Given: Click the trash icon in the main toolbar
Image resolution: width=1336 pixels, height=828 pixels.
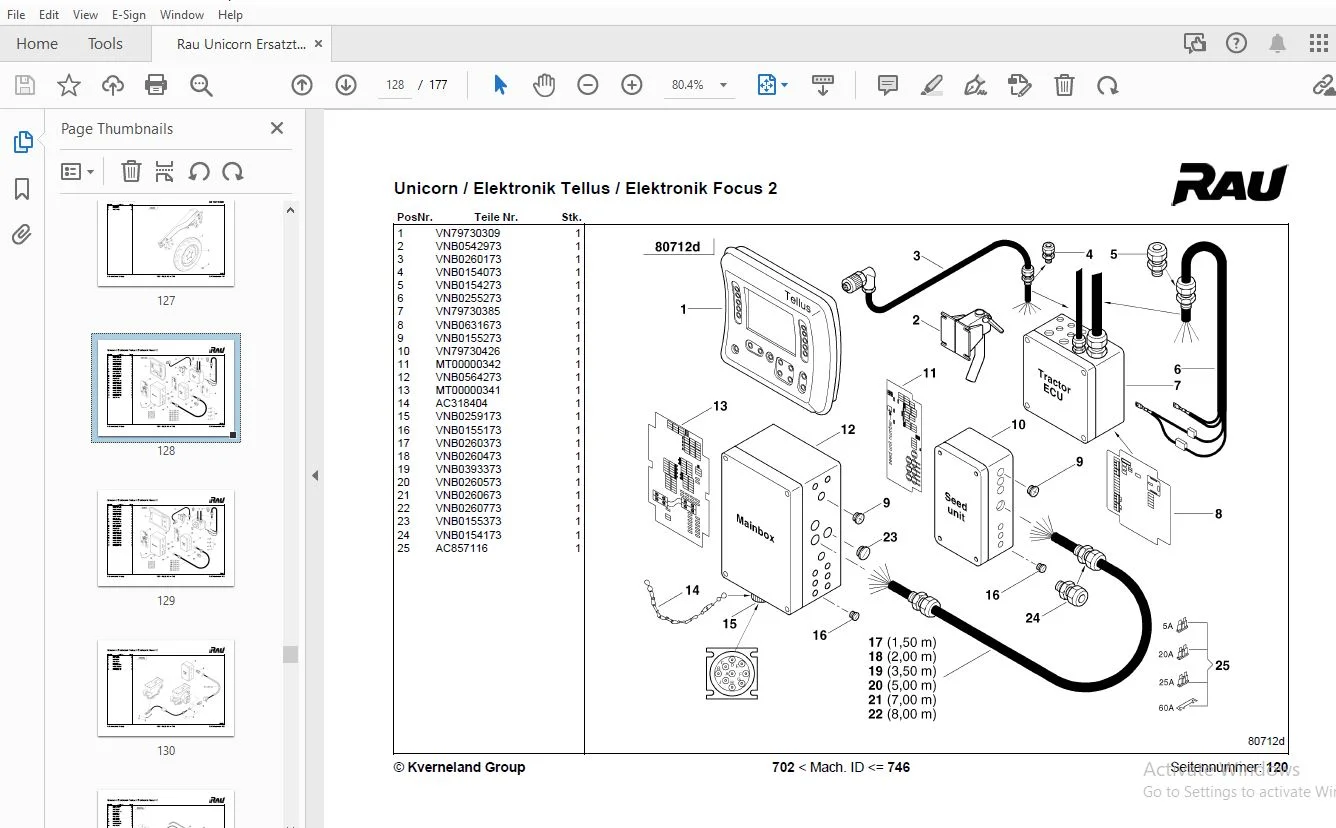Looking at the screenshot, I should tap(1064, 85).
